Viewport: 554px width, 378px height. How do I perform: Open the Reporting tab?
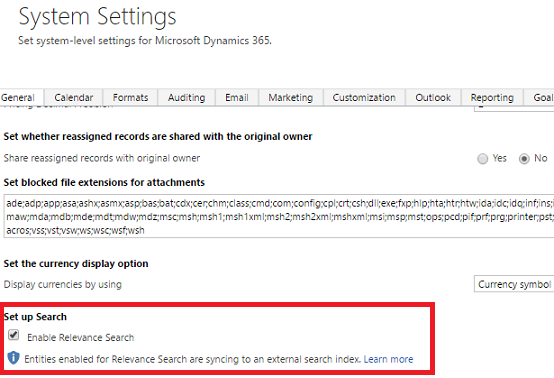pos(492,98)
